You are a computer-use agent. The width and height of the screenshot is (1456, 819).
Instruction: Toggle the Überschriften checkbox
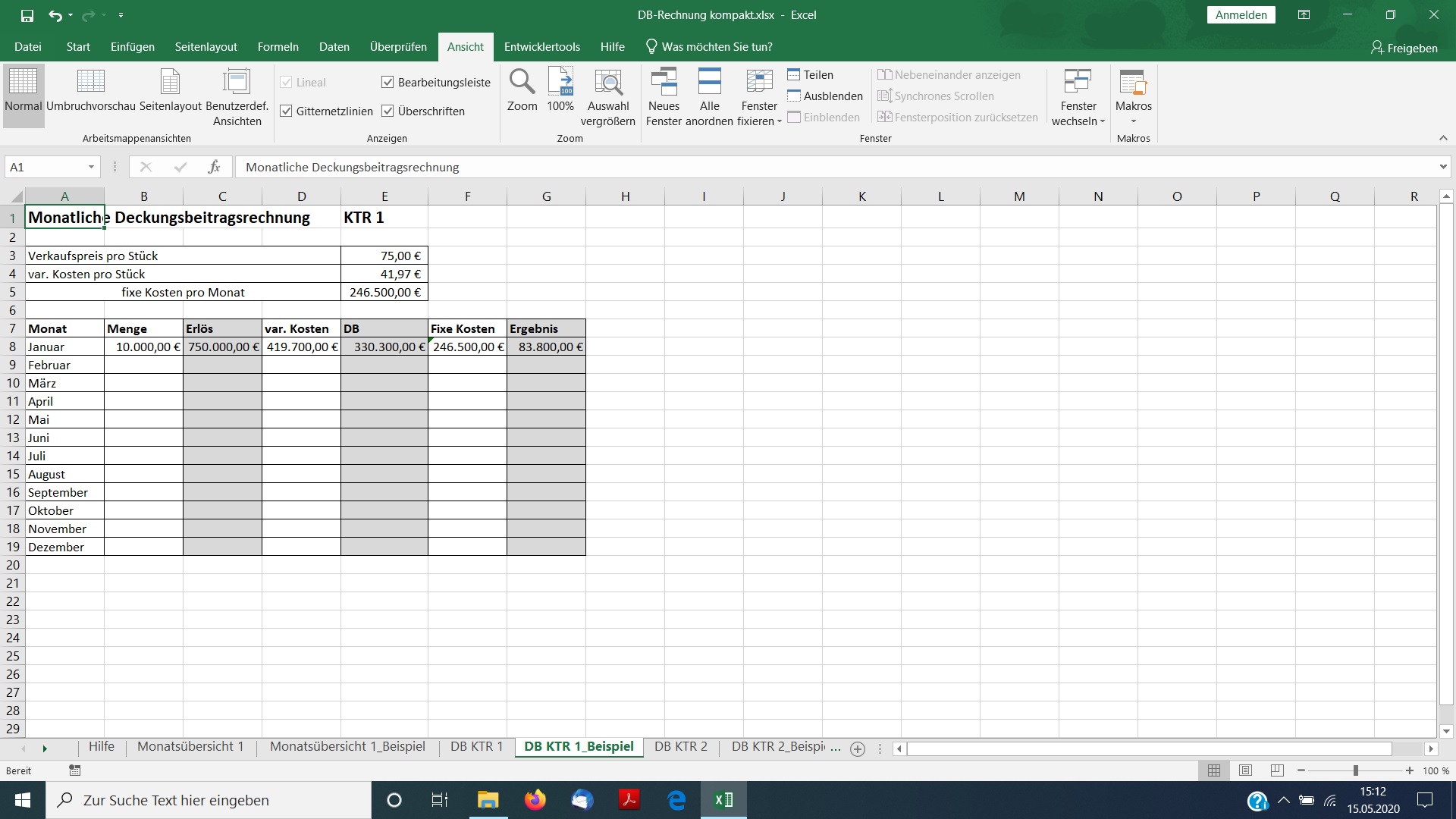click(x=388, y=111)
